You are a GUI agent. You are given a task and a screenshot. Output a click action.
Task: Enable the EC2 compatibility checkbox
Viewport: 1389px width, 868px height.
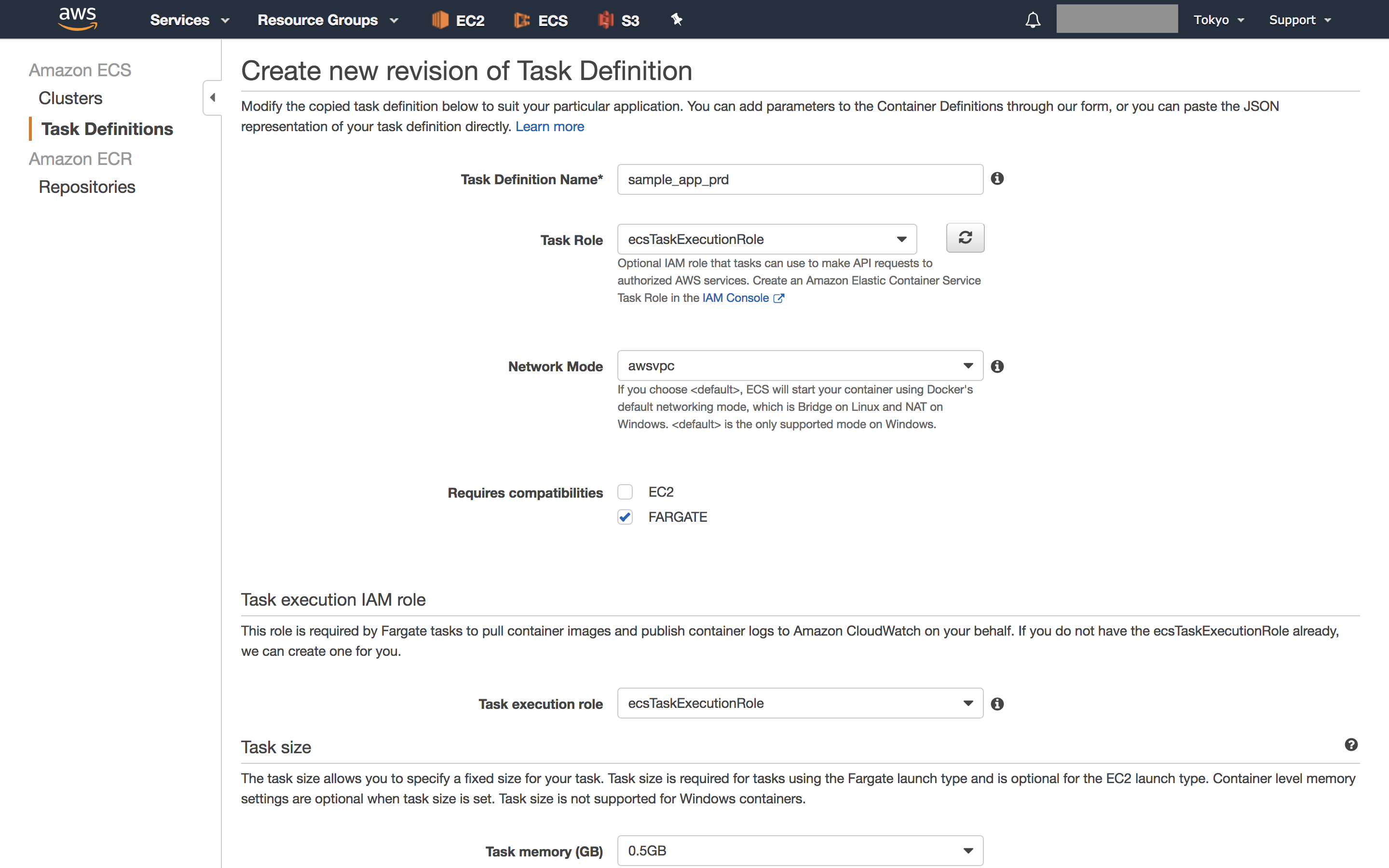[x=625, y=492]
